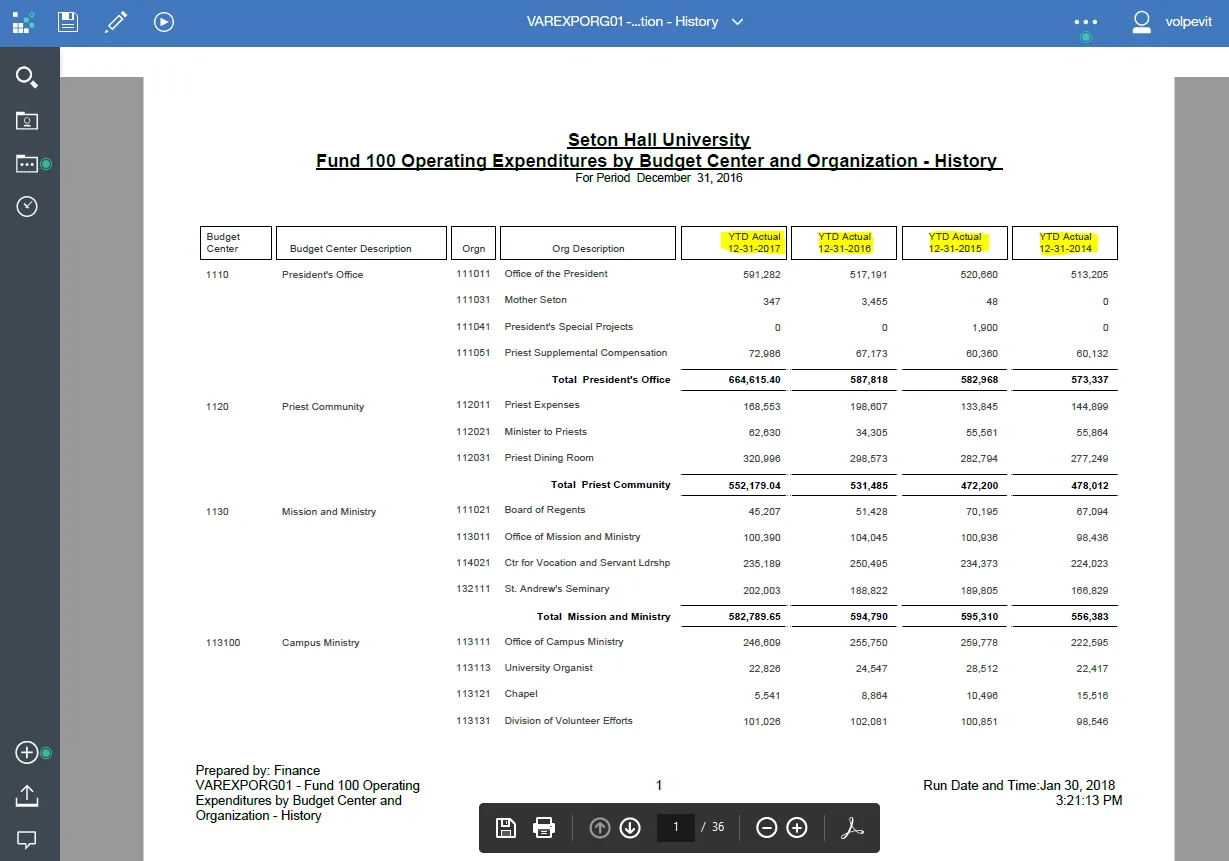Open the notifications chat icon
This screenshot has width=1229, height=861.
point(27,839)
